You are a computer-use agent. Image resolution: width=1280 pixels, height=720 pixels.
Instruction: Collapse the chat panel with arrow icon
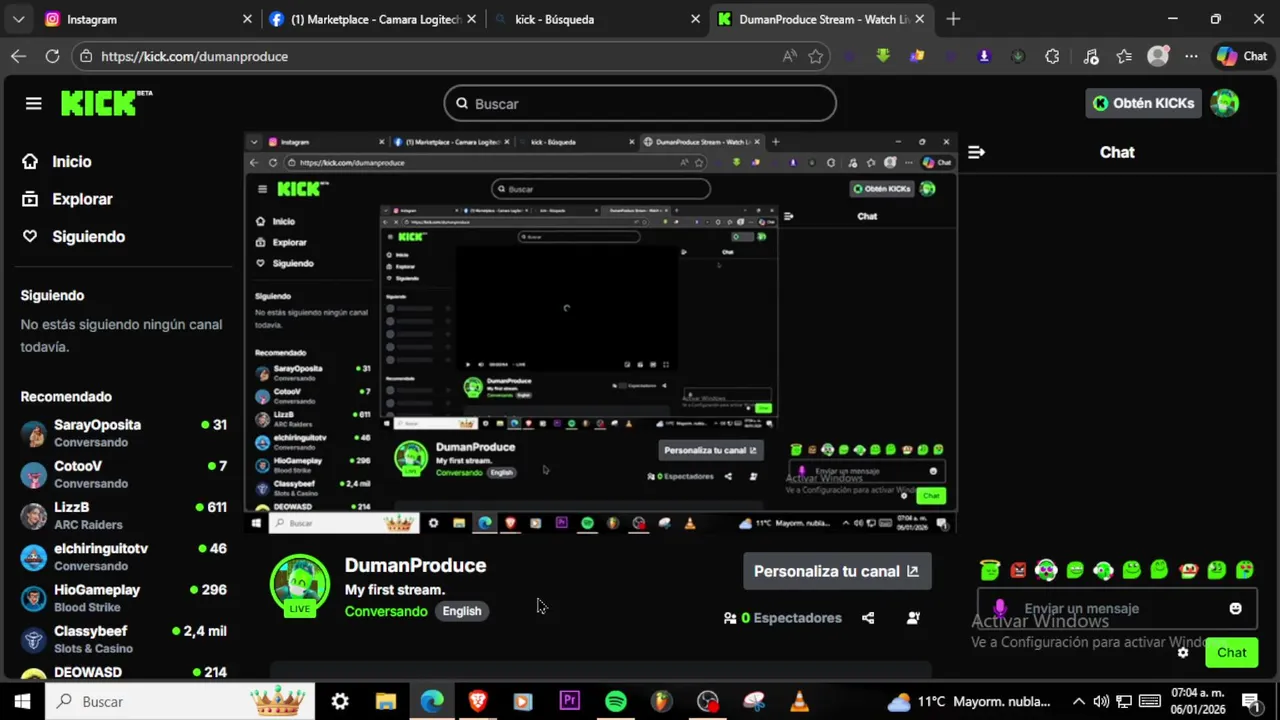[976, 152]
